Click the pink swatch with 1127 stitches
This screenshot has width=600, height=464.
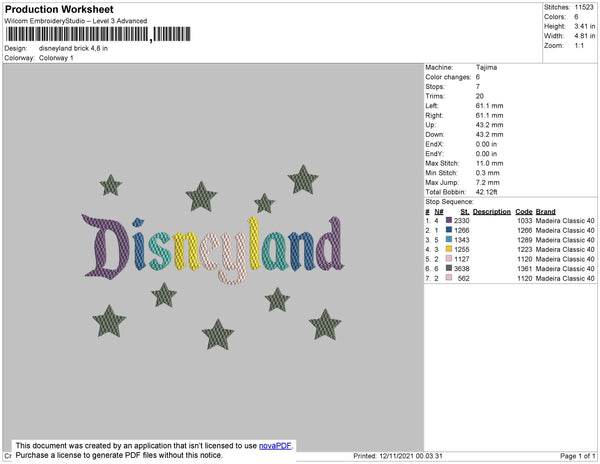coord(449,259)
